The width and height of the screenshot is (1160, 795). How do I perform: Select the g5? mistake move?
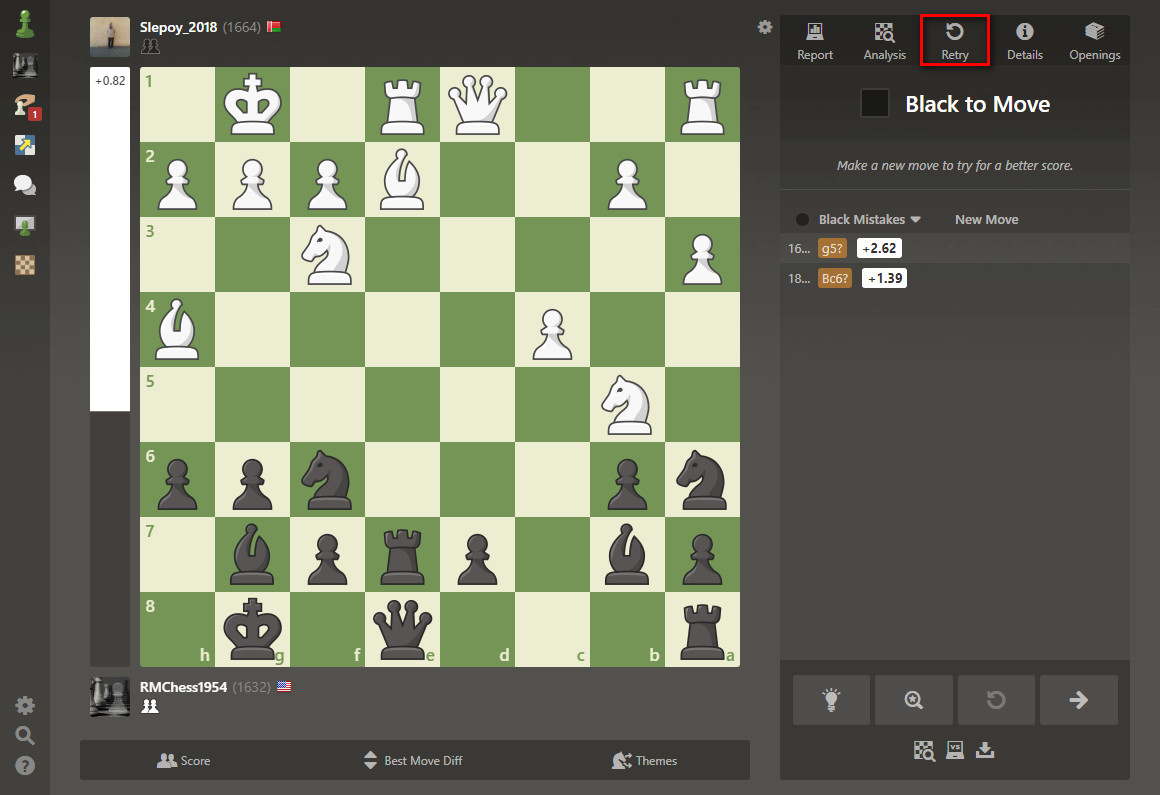832,248
